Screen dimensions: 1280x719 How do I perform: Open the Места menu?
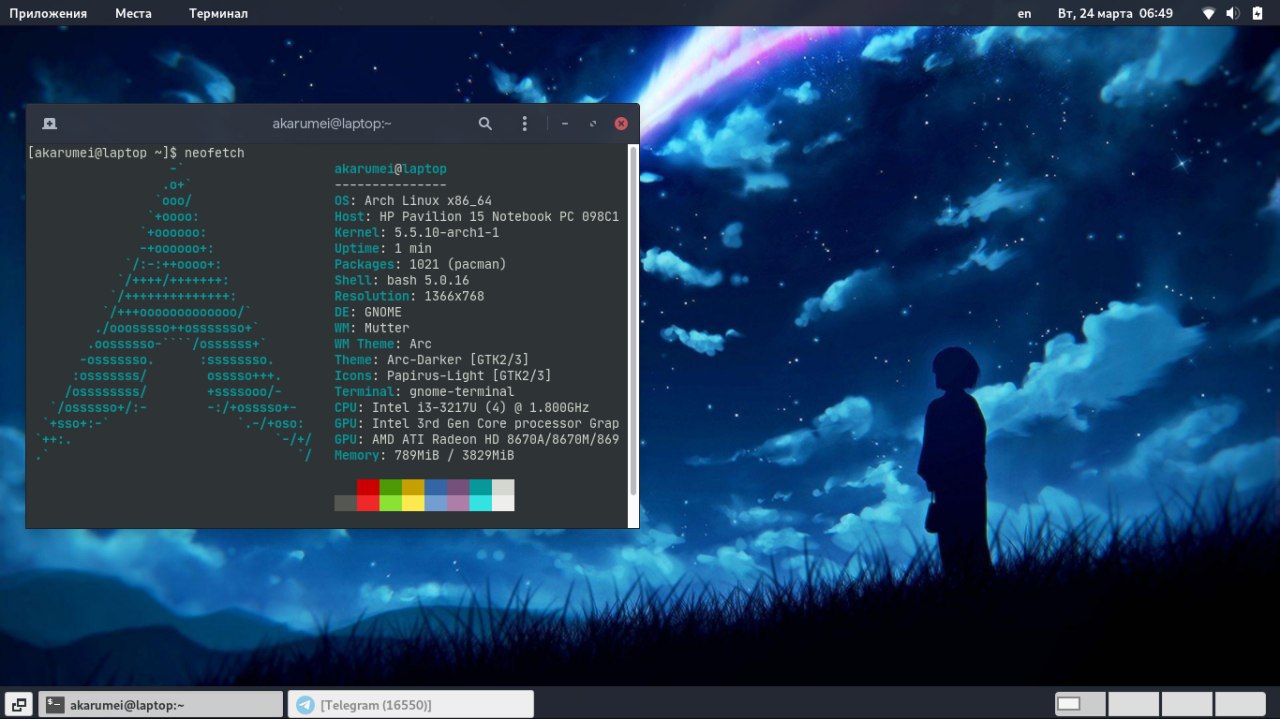tap(133, 13)
